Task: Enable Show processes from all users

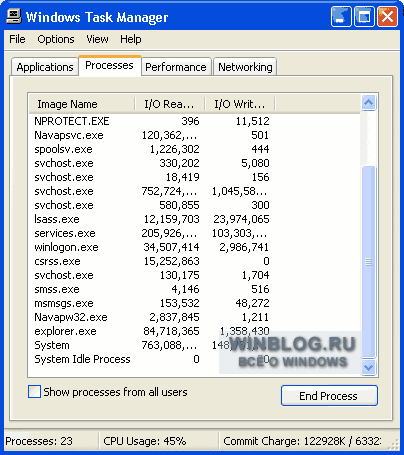Action: click(x=34, y=392)
